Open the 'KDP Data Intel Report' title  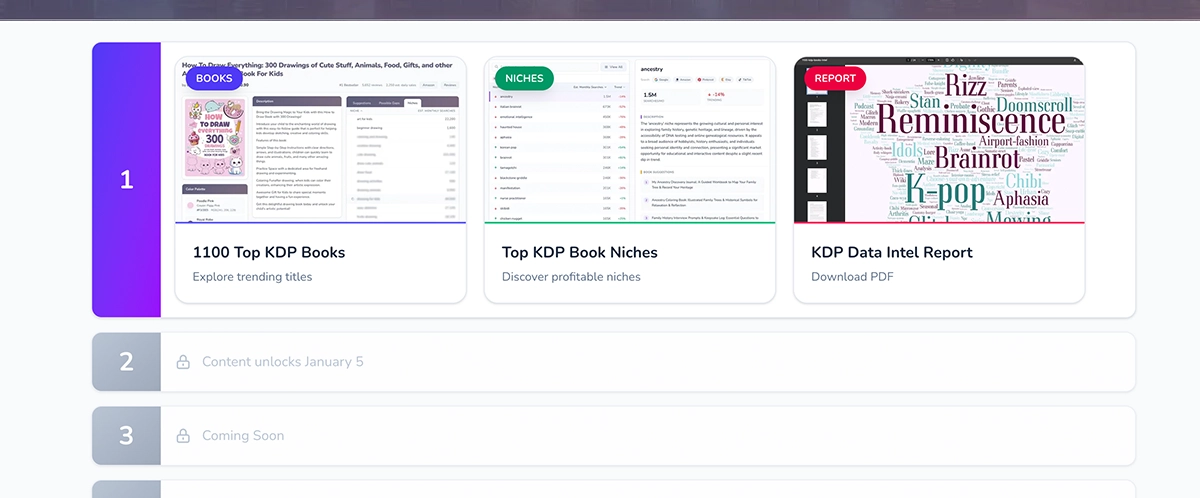coord(892,252)
